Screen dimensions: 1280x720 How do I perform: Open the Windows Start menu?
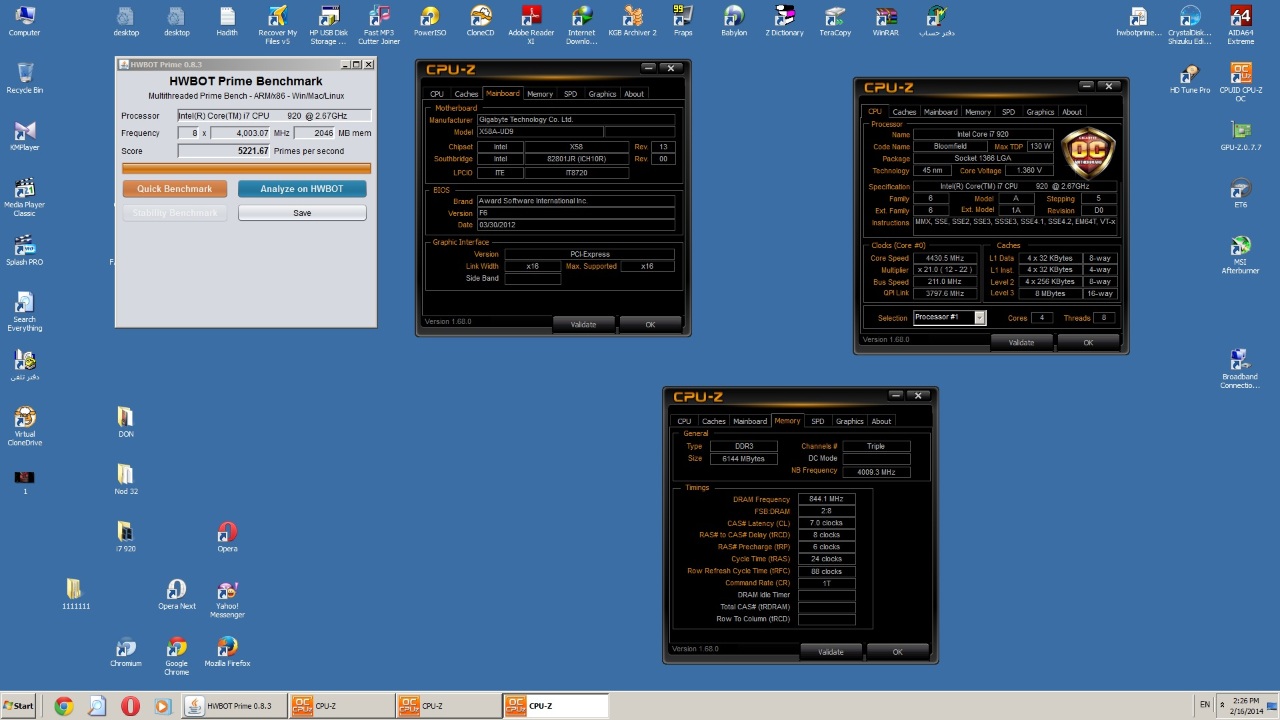pyautogui.click(x=18, y=706)
